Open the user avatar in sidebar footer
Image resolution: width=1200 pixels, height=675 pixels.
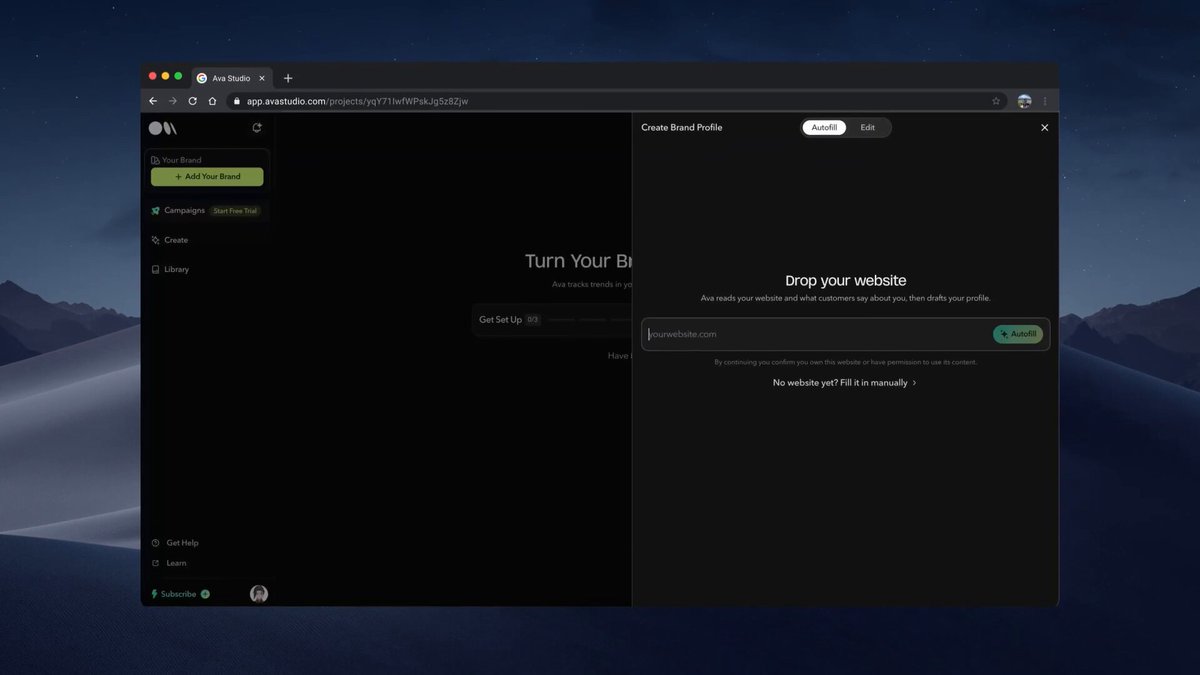tap(259, 594)
